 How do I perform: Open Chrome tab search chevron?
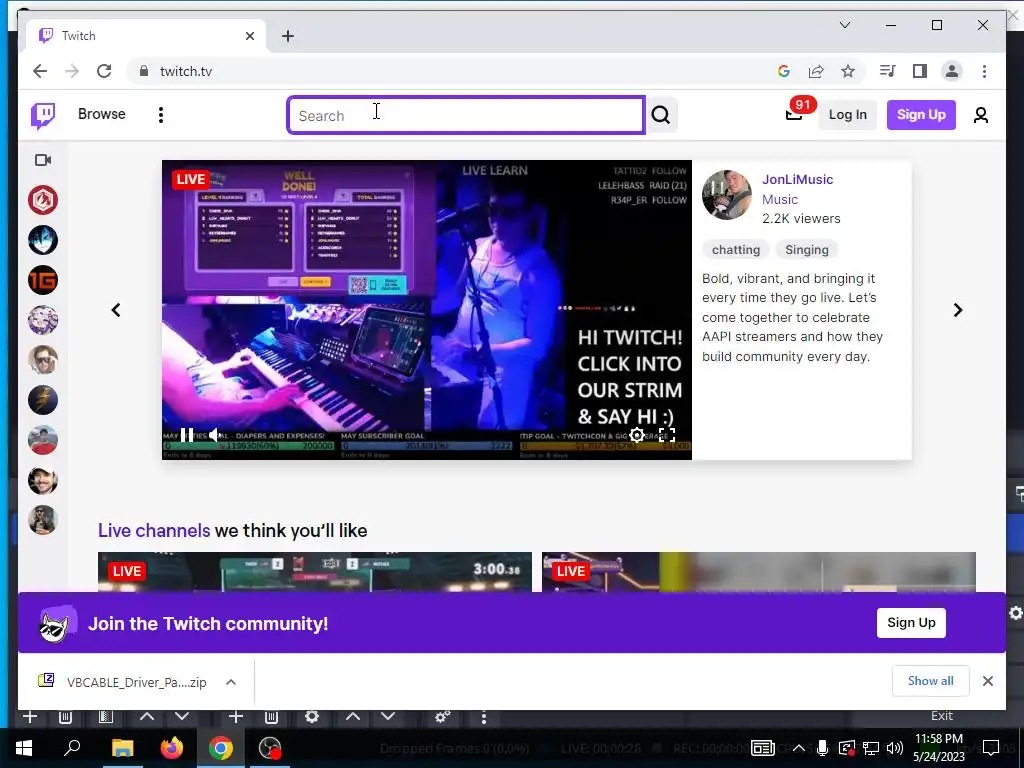pos(844,25)
